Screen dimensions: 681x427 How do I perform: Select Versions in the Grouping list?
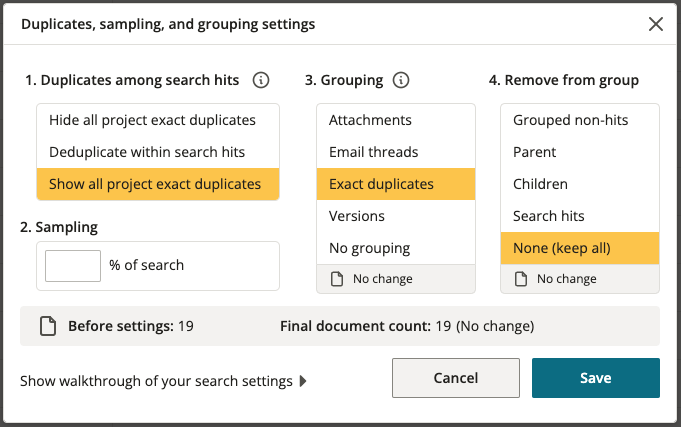[396, 216]
